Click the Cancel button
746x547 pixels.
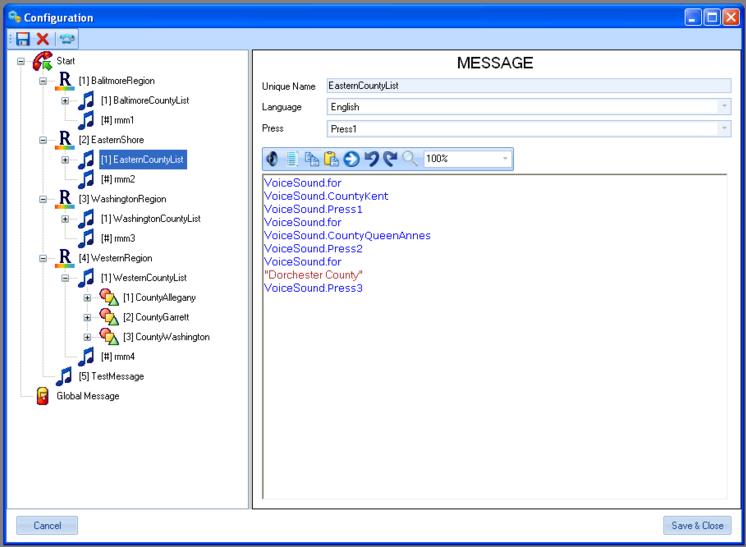coord(47,526)
